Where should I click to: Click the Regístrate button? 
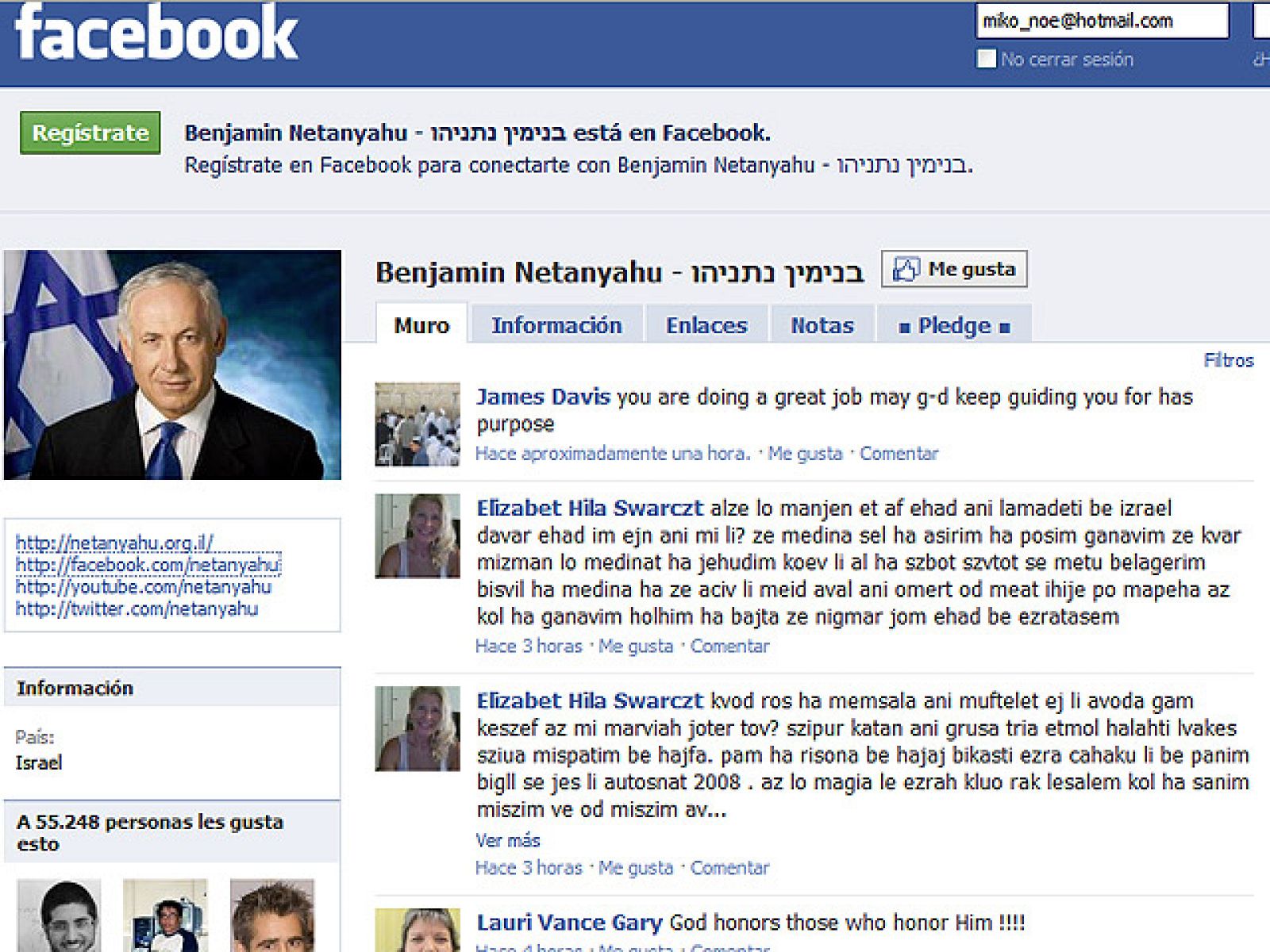click(x=90, y=134)
